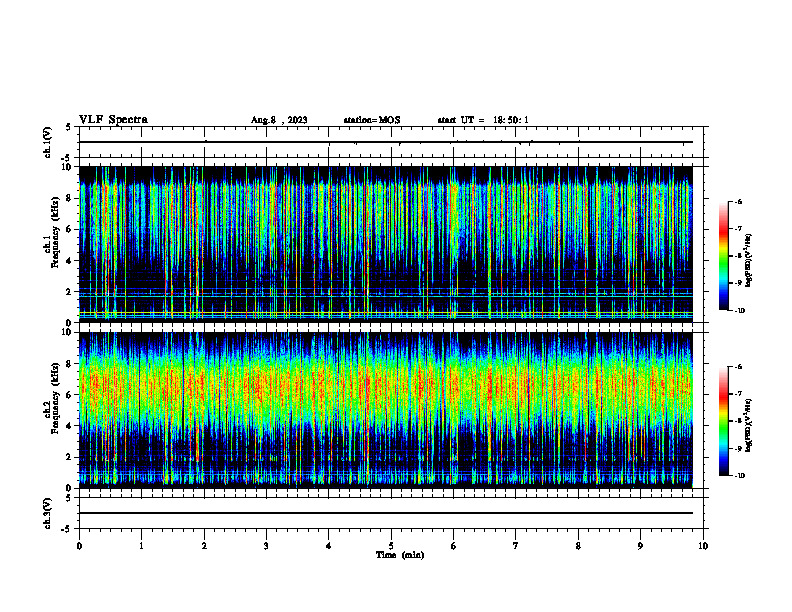Select the "Aug. 8, 2023" date text
Screen dimensions: 792x612
[279, 120]
